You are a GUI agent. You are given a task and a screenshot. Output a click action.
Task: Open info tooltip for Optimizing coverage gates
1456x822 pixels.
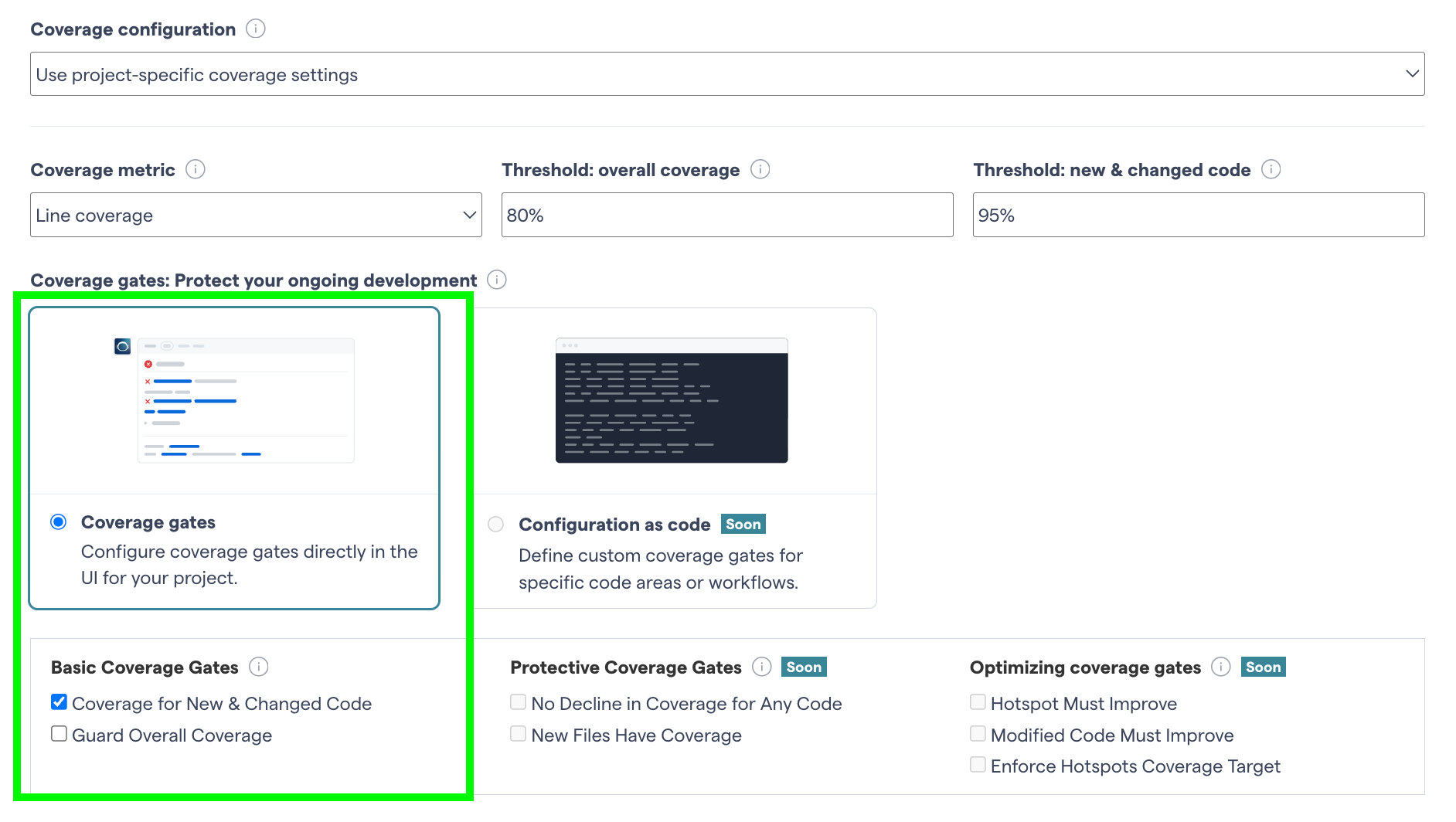pyautogui.click(x=1221, y=667)
